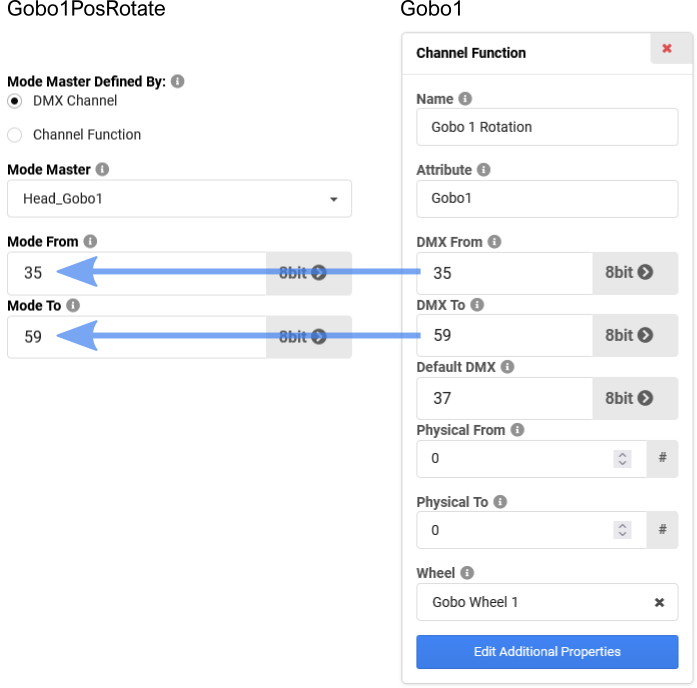Image resolution: width=697 pixels, height=688 pixels.
Task: Click info icon next to Wheel label
Action: coord(467,573)
